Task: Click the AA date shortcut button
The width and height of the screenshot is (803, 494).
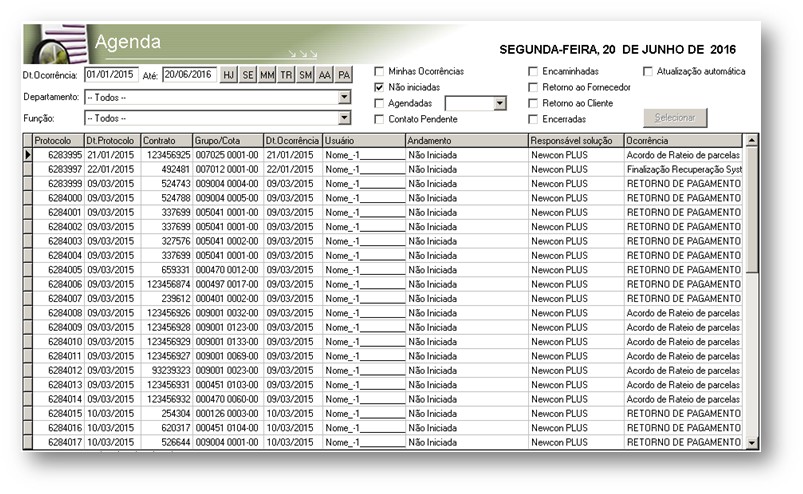Action: (325, 75)
